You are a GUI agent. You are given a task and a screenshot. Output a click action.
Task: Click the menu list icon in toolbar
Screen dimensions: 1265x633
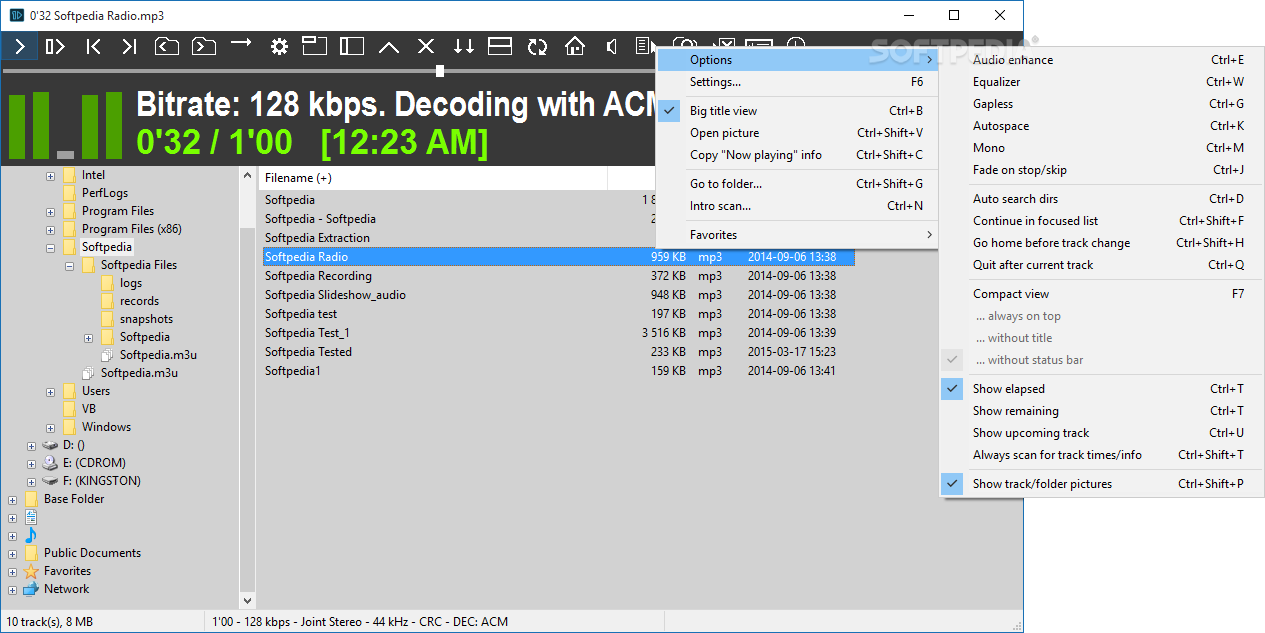pos(645,46)
